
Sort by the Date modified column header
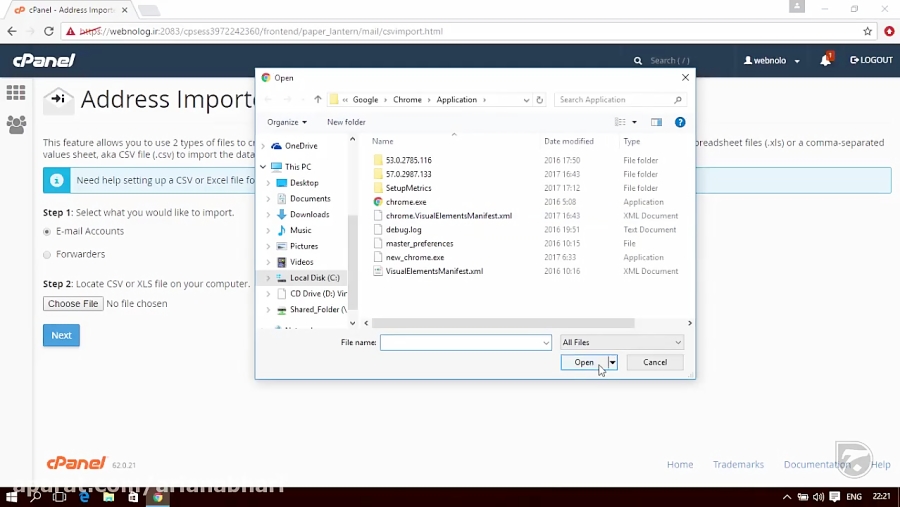coord(569,141)
